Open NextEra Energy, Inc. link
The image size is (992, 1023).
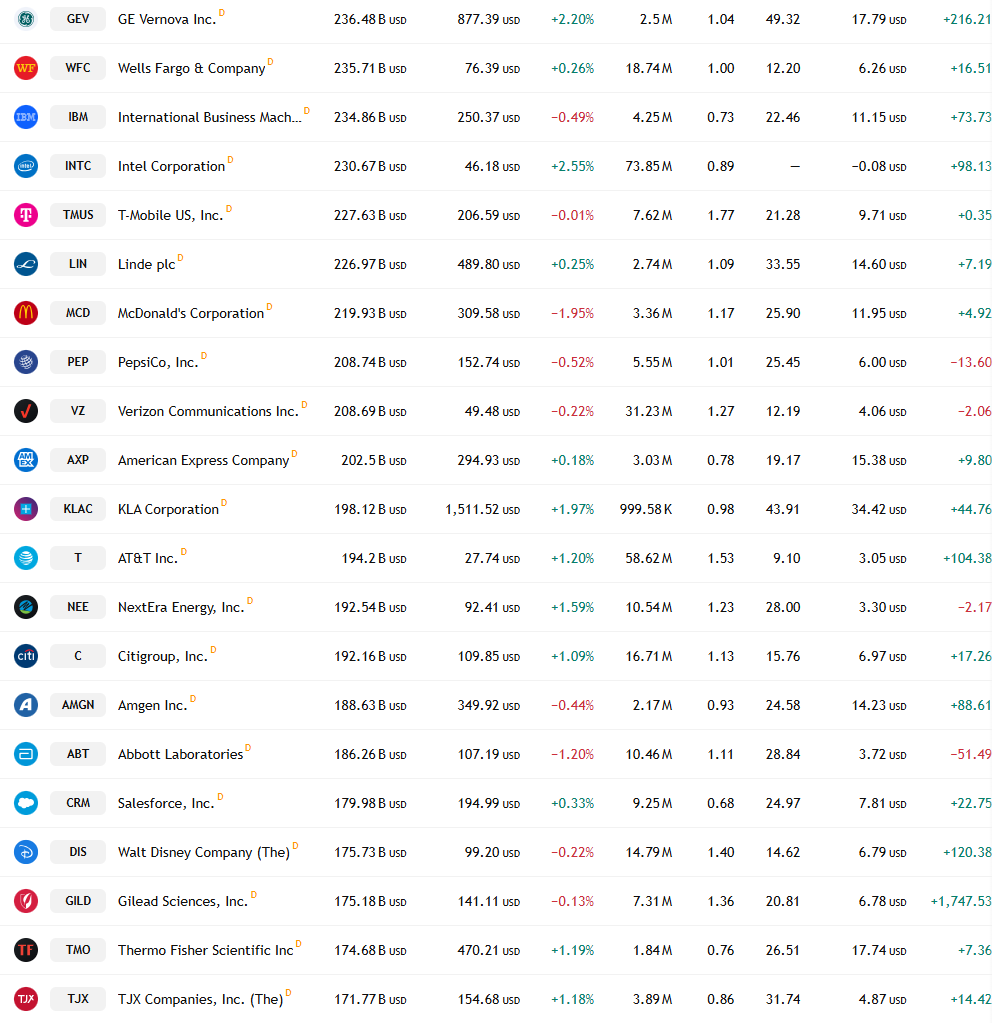(x=181, y=607)
